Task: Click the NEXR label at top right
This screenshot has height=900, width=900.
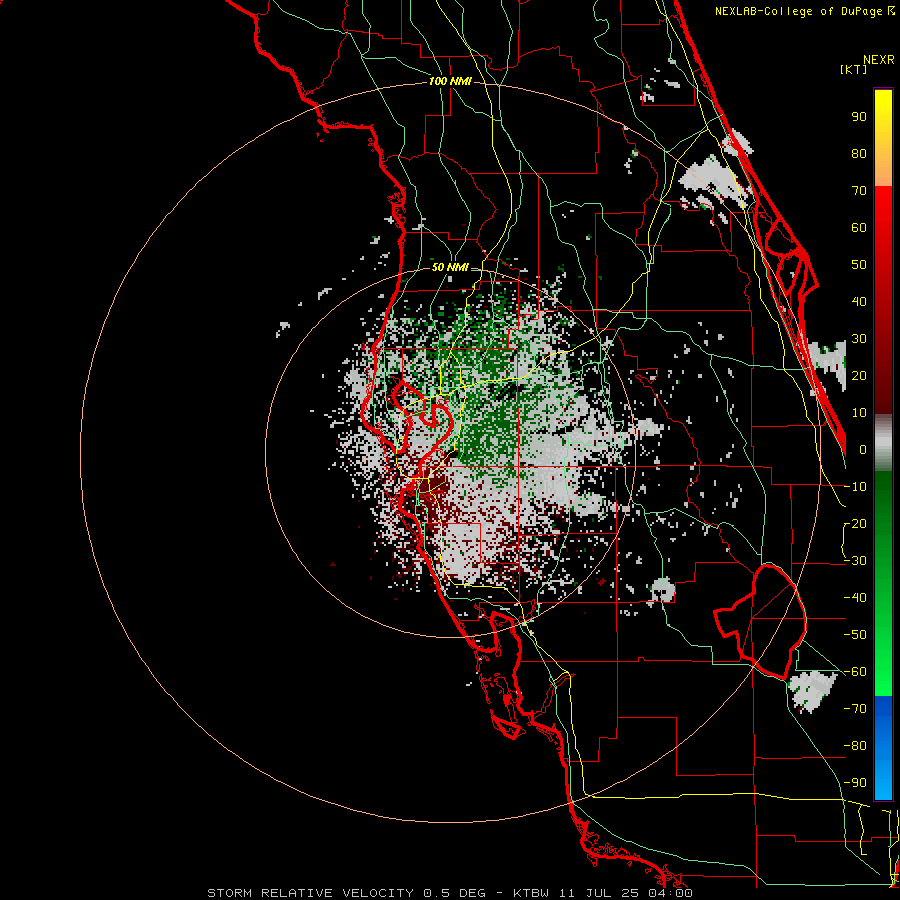Action: click(x=878, y=60)
